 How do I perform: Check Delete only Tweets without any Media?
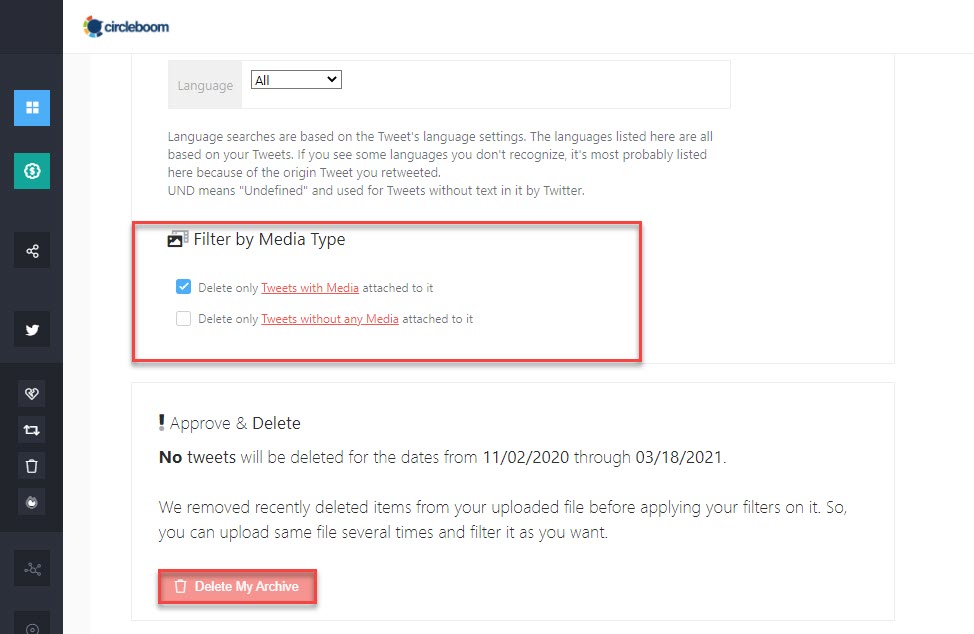point(183,319)
